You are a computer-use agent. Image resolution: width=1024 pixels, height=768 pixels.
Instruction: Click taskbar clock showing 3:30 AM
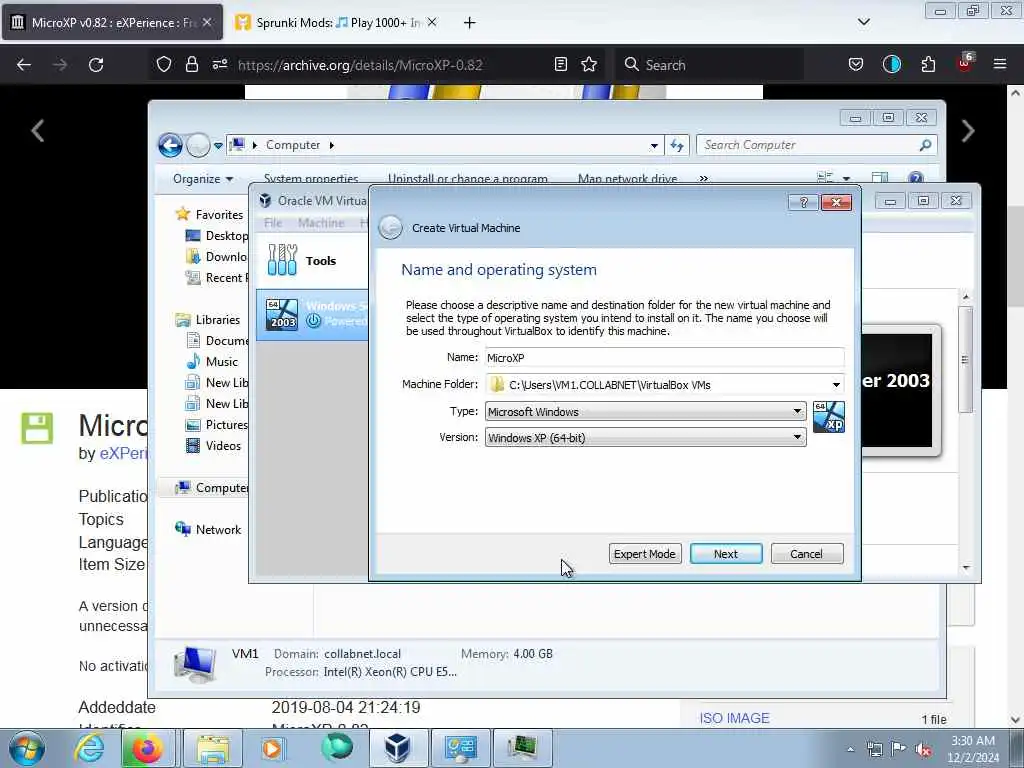(973, 748)
